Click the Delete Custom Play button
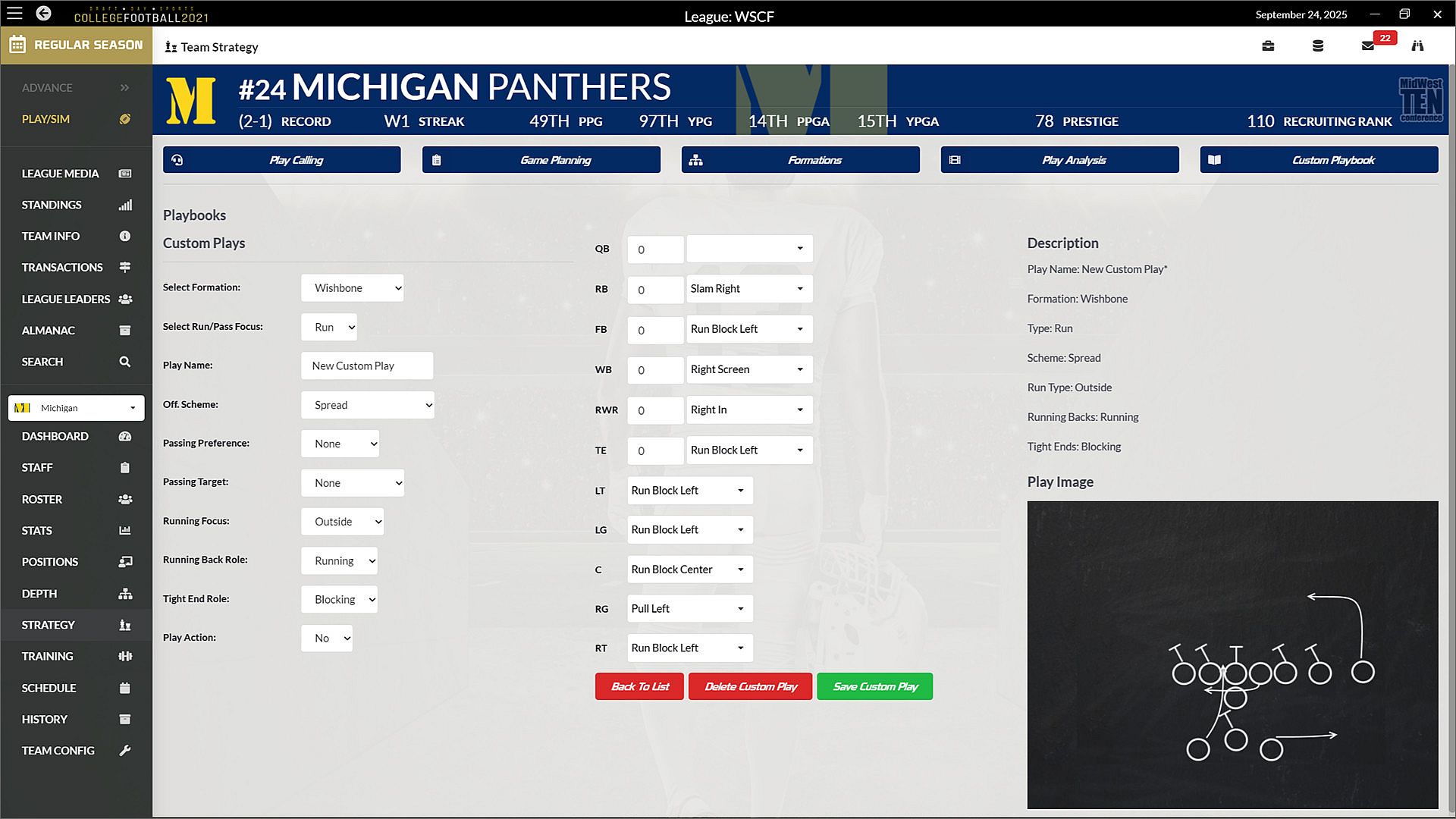This screenshot has width=1456, height=819. 750,687
